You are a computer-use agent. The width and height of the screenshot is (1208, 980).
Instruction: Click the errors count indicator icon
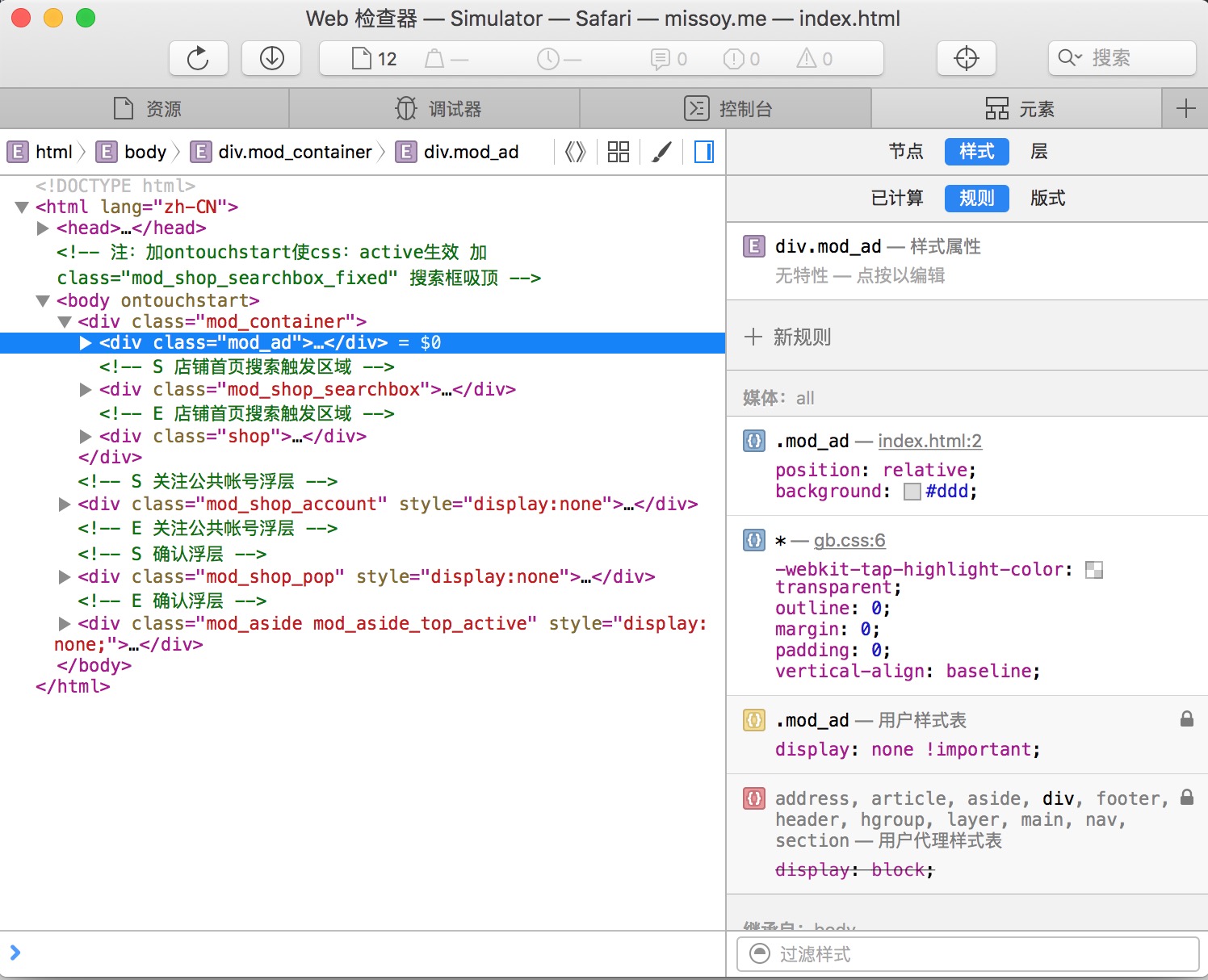click(733, 58)
